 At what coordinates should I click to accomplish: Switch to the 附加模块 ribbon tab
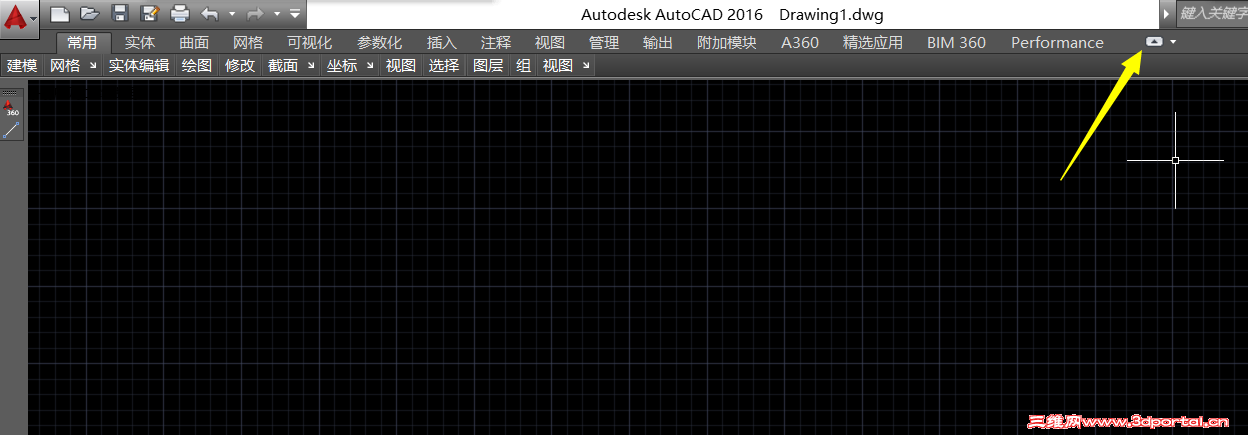[x=727, y=42]
